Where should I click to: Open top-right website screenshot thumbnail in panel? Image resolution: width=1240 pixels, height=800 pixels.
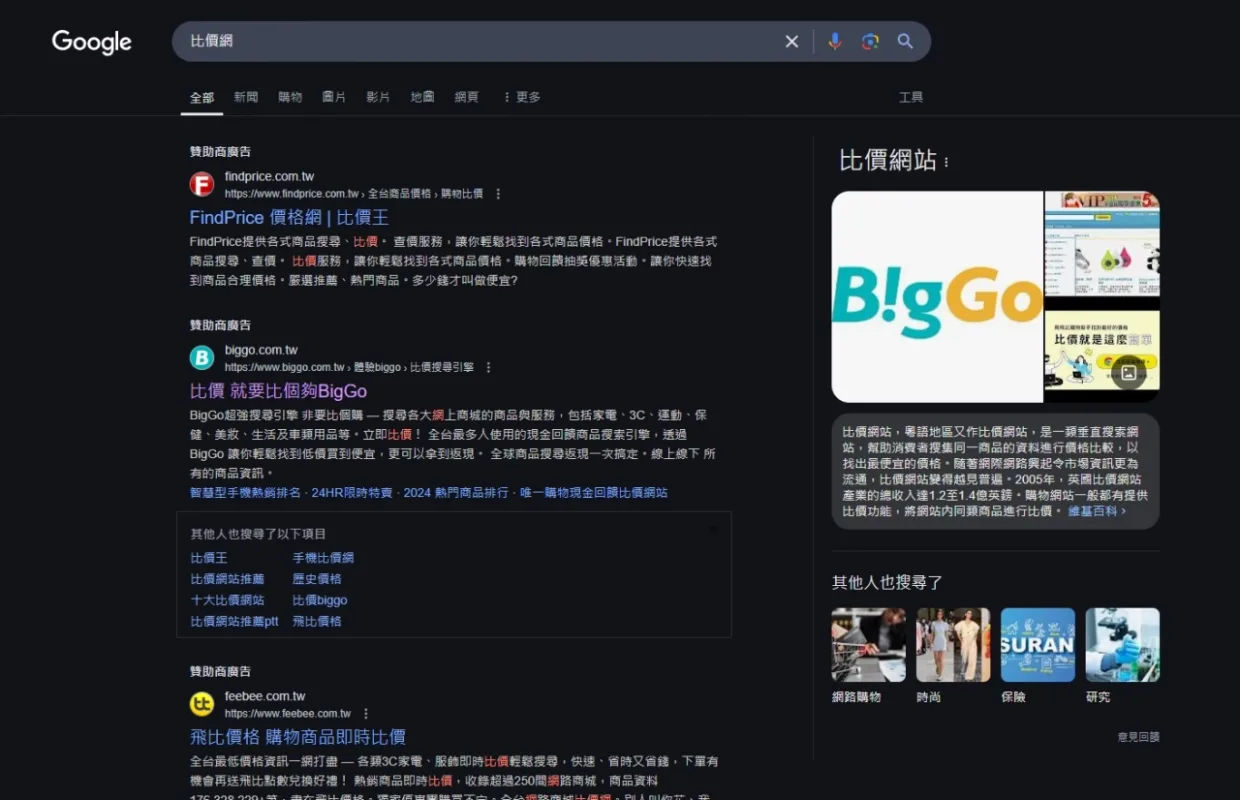point(1102,243)
